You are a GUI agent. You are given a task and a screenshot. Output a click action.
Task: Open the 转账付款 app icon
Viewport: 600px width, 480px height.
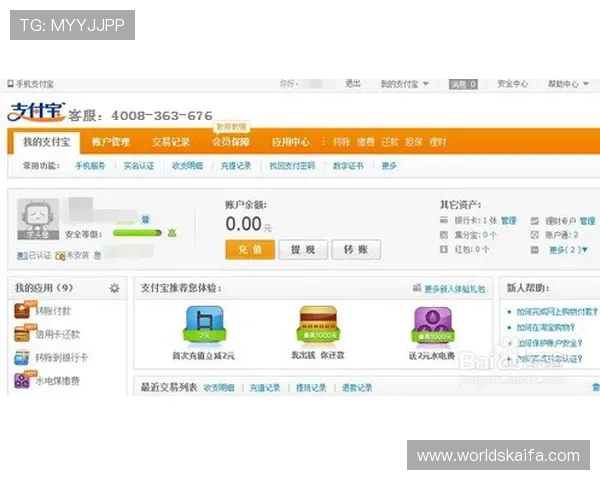tap(22, 310)
